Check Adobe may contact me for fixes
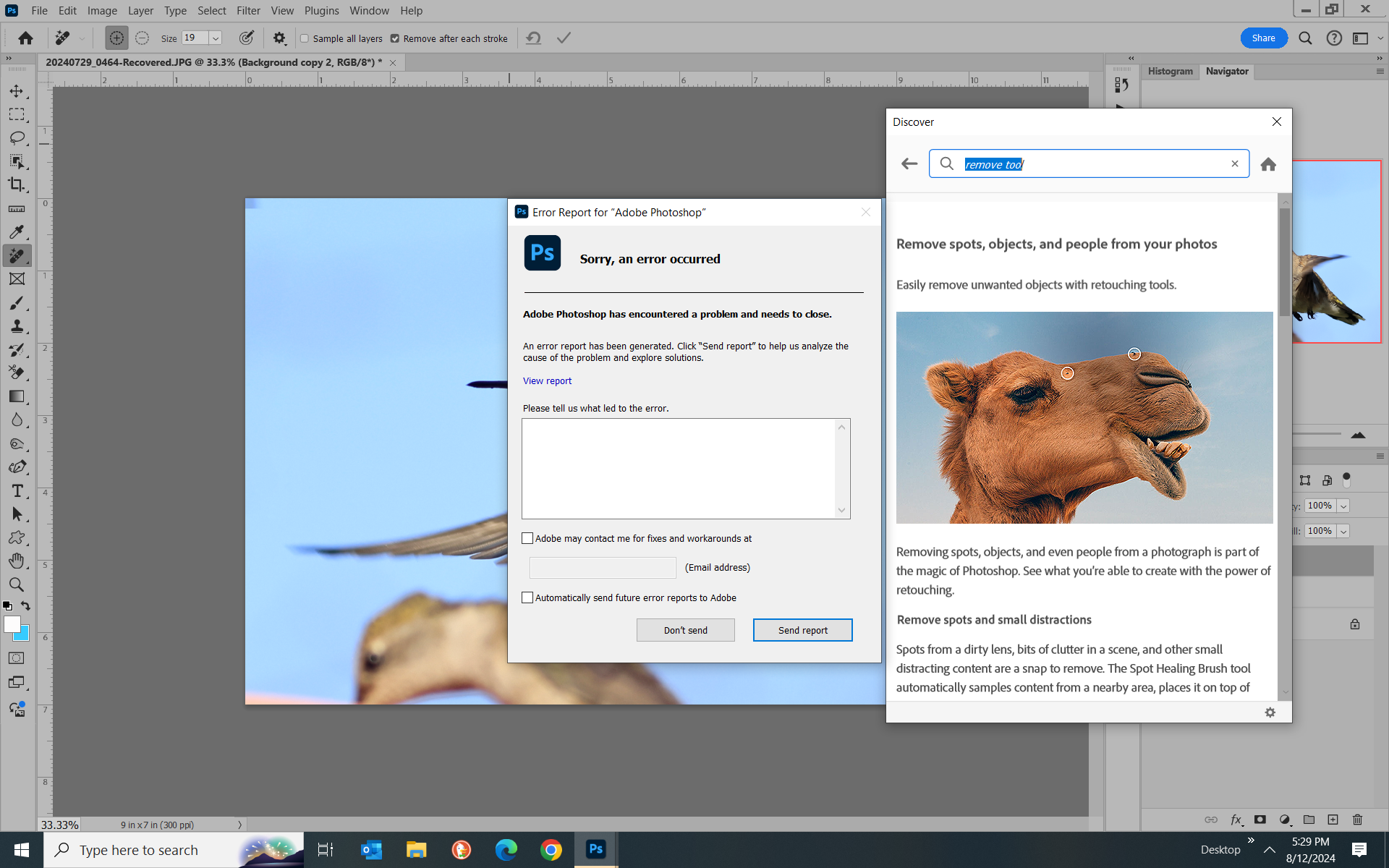The width and height of the screenshot is (1389, 868). point(527,538)
